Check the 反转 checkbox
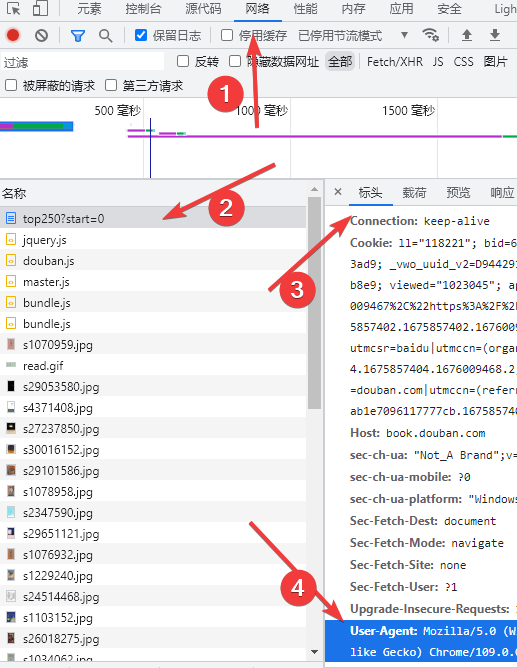Image resolution: width=517 pixels, height=668 pixels. click(x=183, y=61)
